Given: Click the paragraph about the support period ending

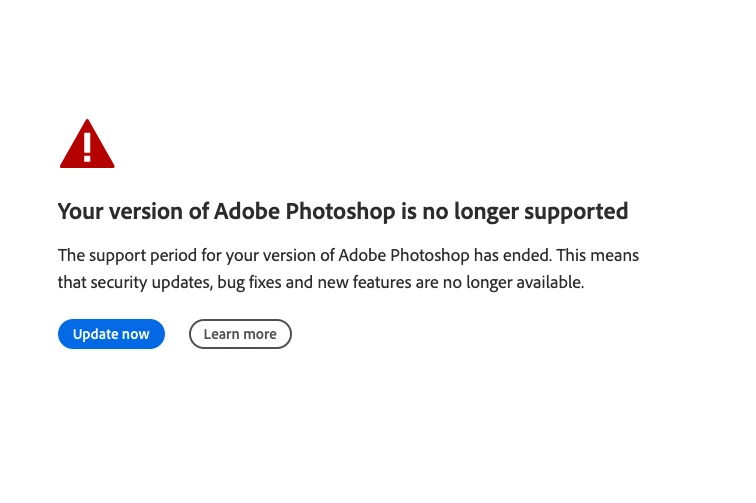Looking at the screenshot, I should 347,268.
